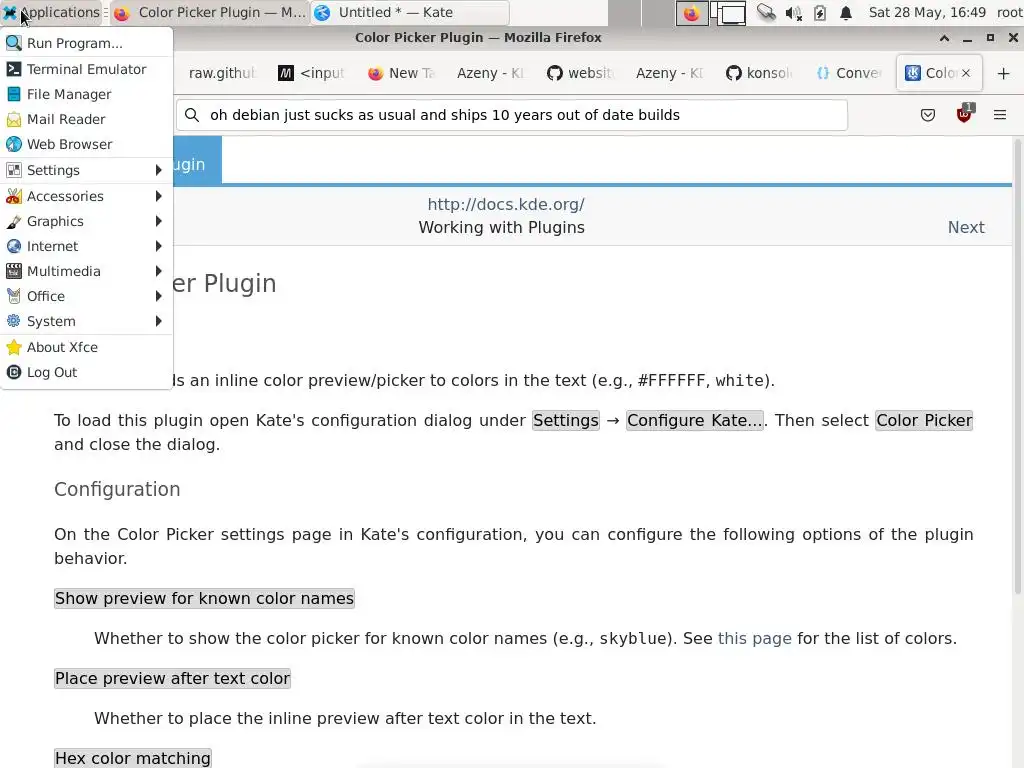Image resolution: width=1024 pixels, height=768 pixels.
Task: Click the Terminal Emulator icon
Action: click(x=14, y=69)
